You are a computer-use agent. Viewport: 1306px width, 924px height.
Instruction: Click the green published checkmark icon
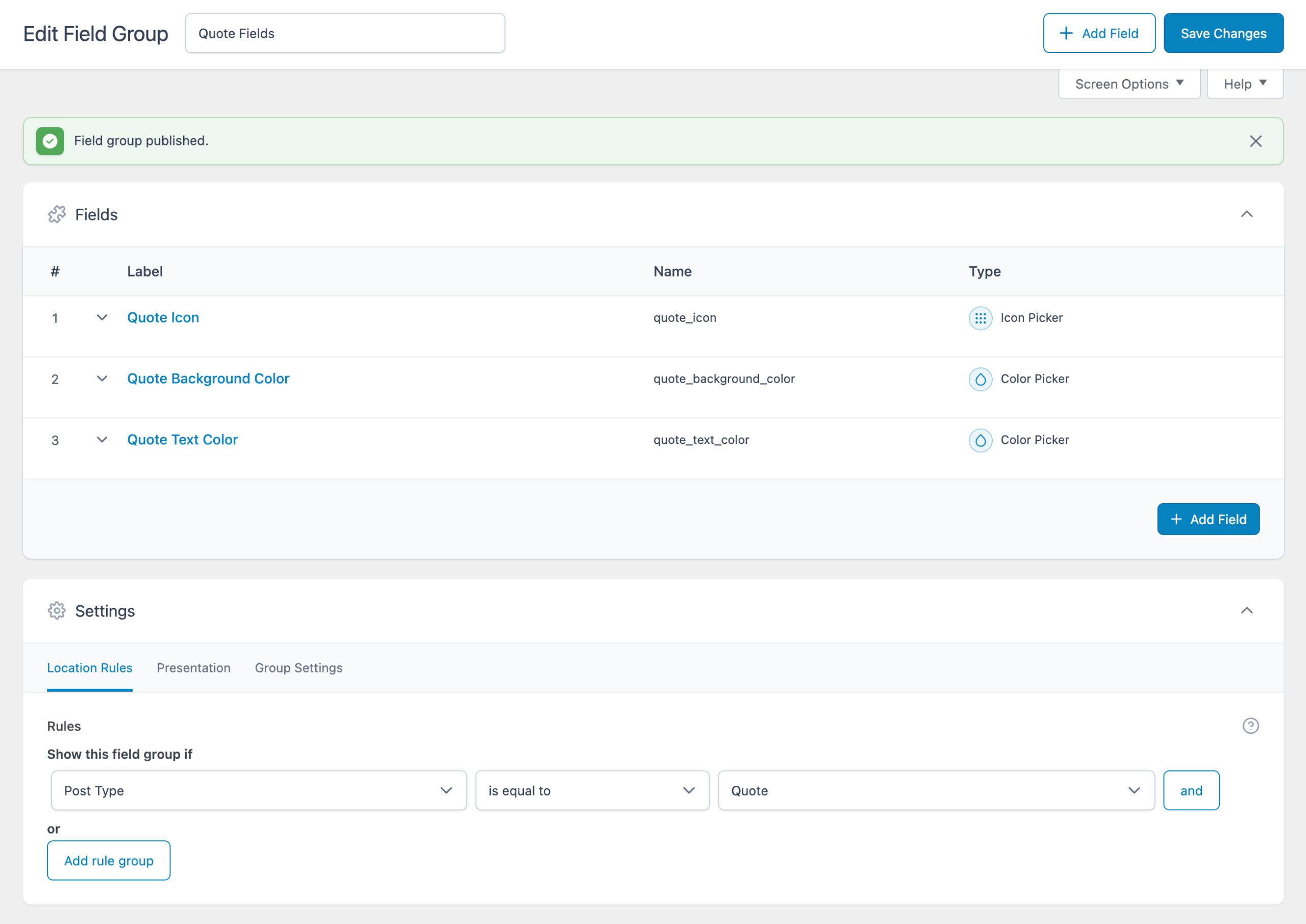pos(50,141)
